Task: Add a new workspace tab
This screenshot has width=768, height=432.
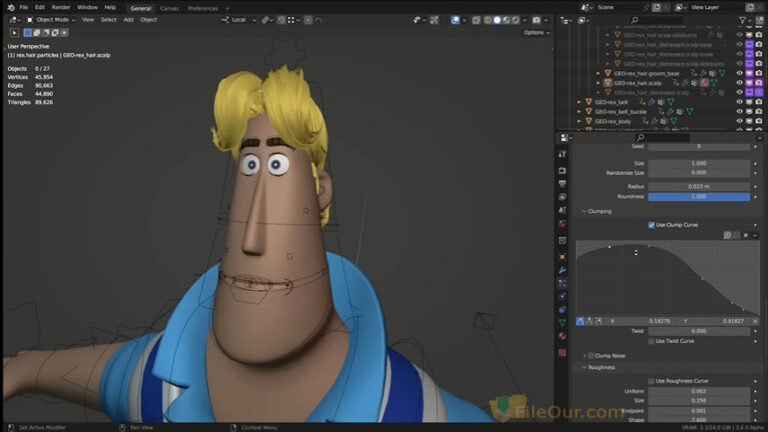Action: tap(227, 8)
